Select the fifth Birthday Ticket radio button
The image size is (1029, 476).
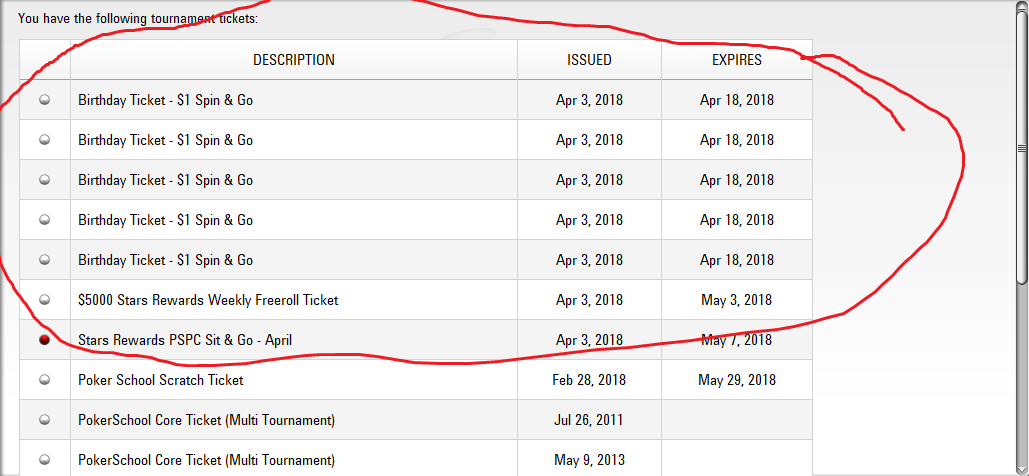[45, 260]
